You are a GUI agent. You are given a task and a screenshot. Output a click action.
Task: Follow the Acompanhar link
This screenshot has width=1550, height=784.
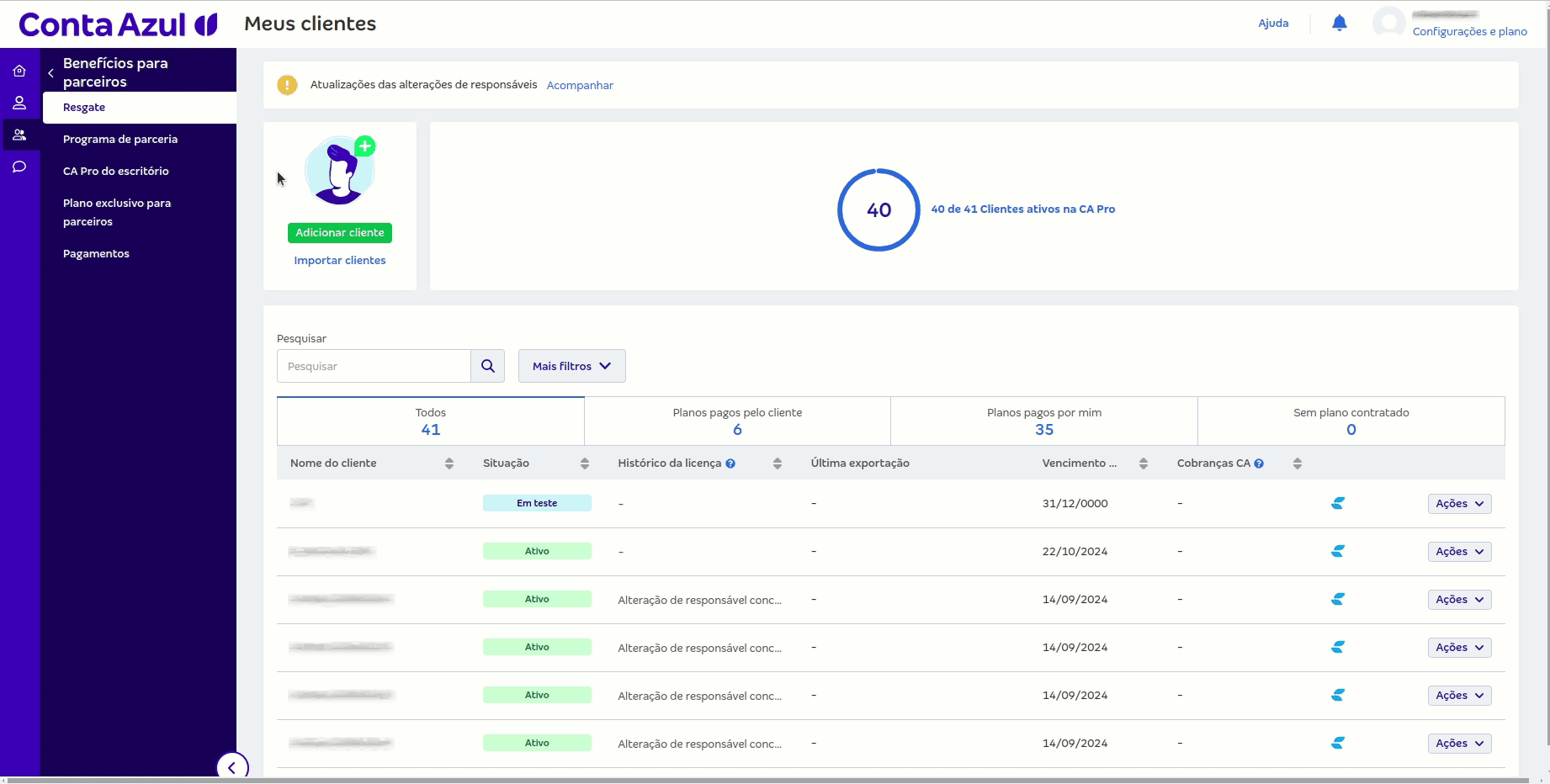(580, 85)
